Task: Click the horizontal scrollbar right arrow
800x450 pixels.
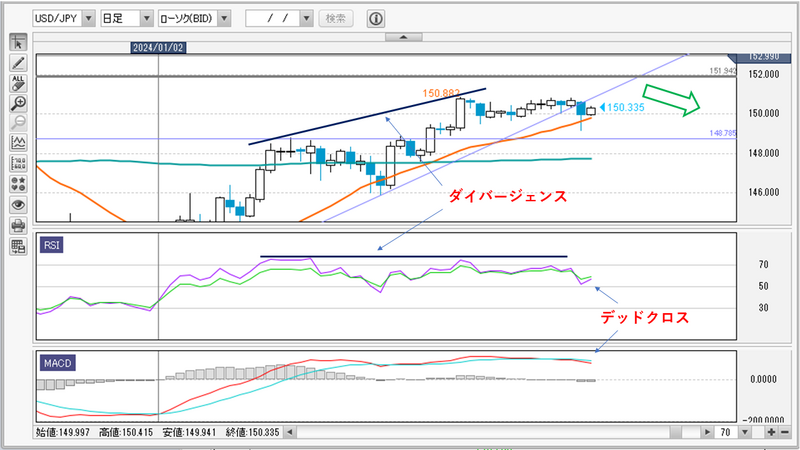Action: point(707,432)
